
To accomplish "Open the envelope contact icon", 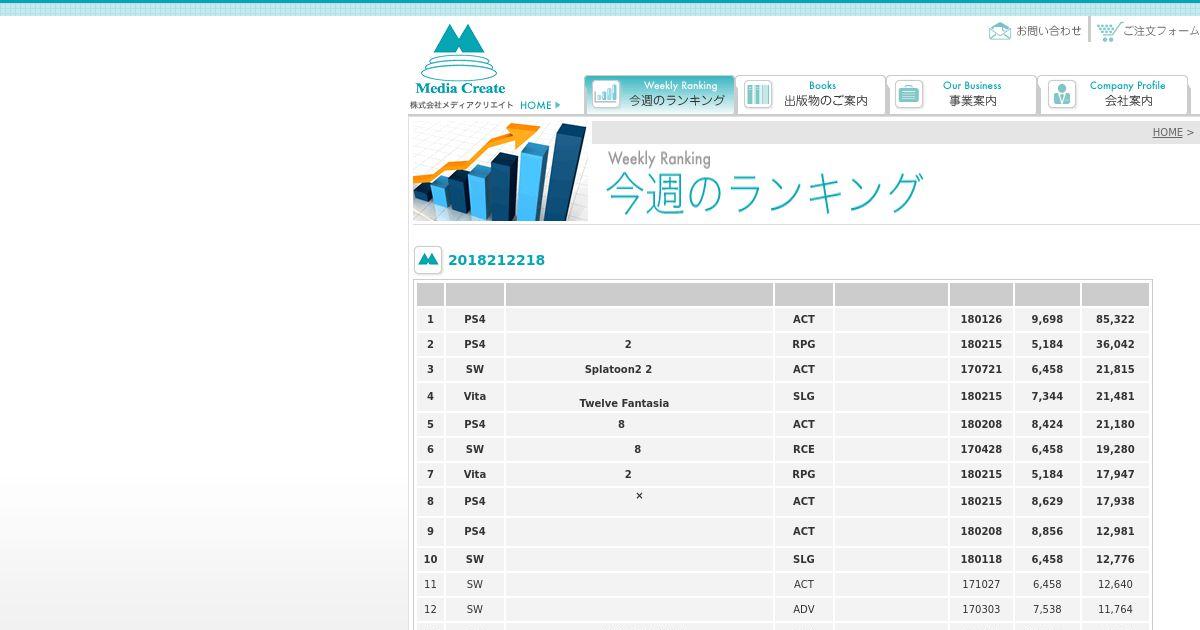I will tap(1000, 31).
